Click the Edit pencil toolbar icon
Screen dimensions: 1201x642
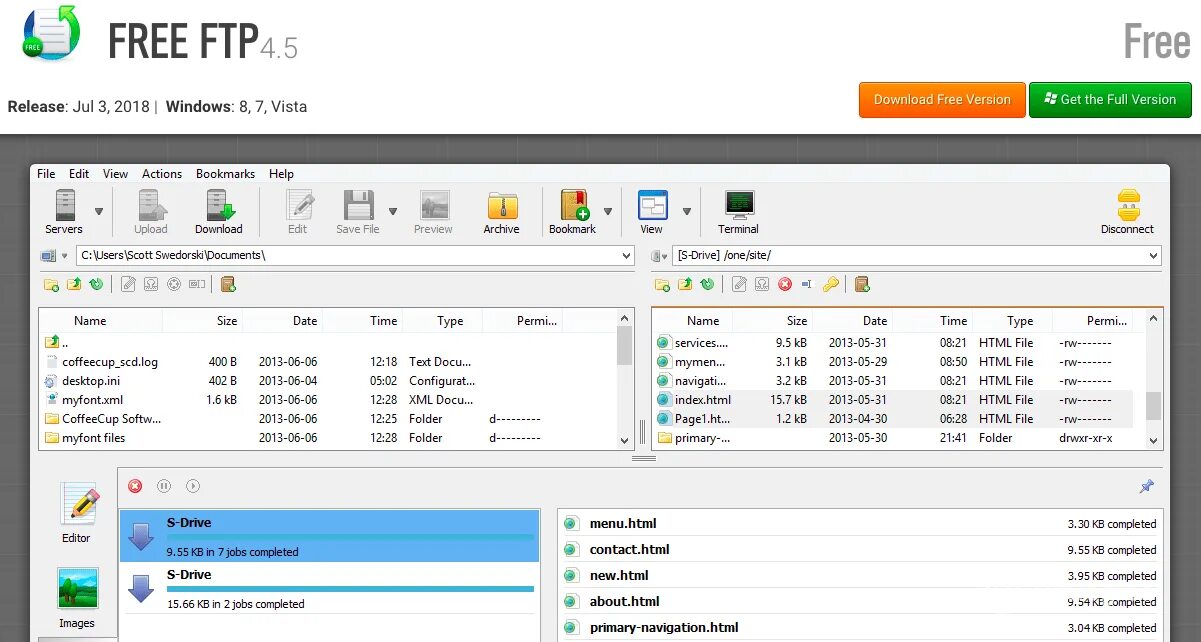298,205
